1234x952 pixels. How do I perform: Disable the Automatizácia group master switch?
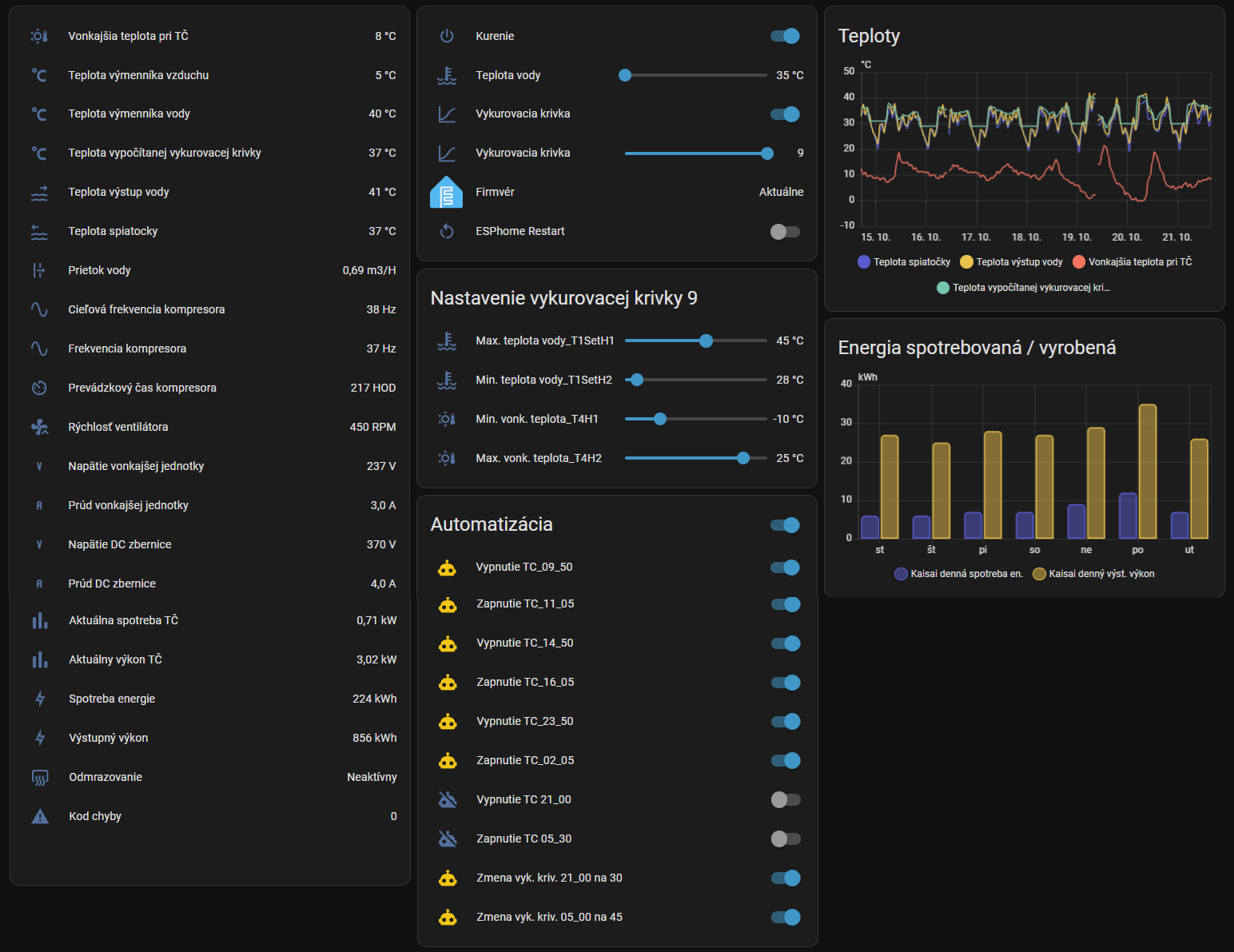pos(785,525)
